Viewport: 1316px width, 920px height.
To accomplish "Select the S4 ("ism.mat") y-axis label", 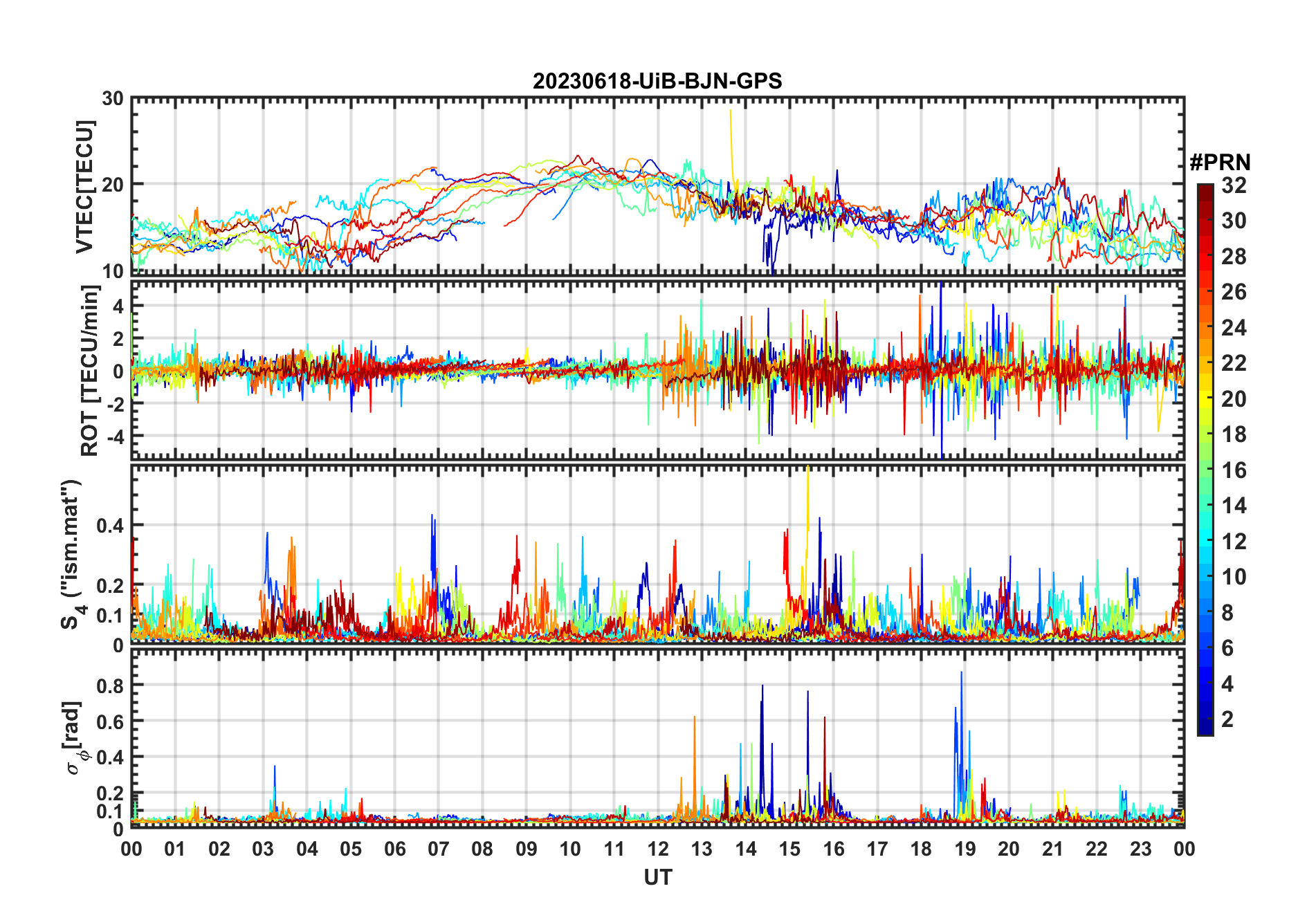I will [71, 555].
